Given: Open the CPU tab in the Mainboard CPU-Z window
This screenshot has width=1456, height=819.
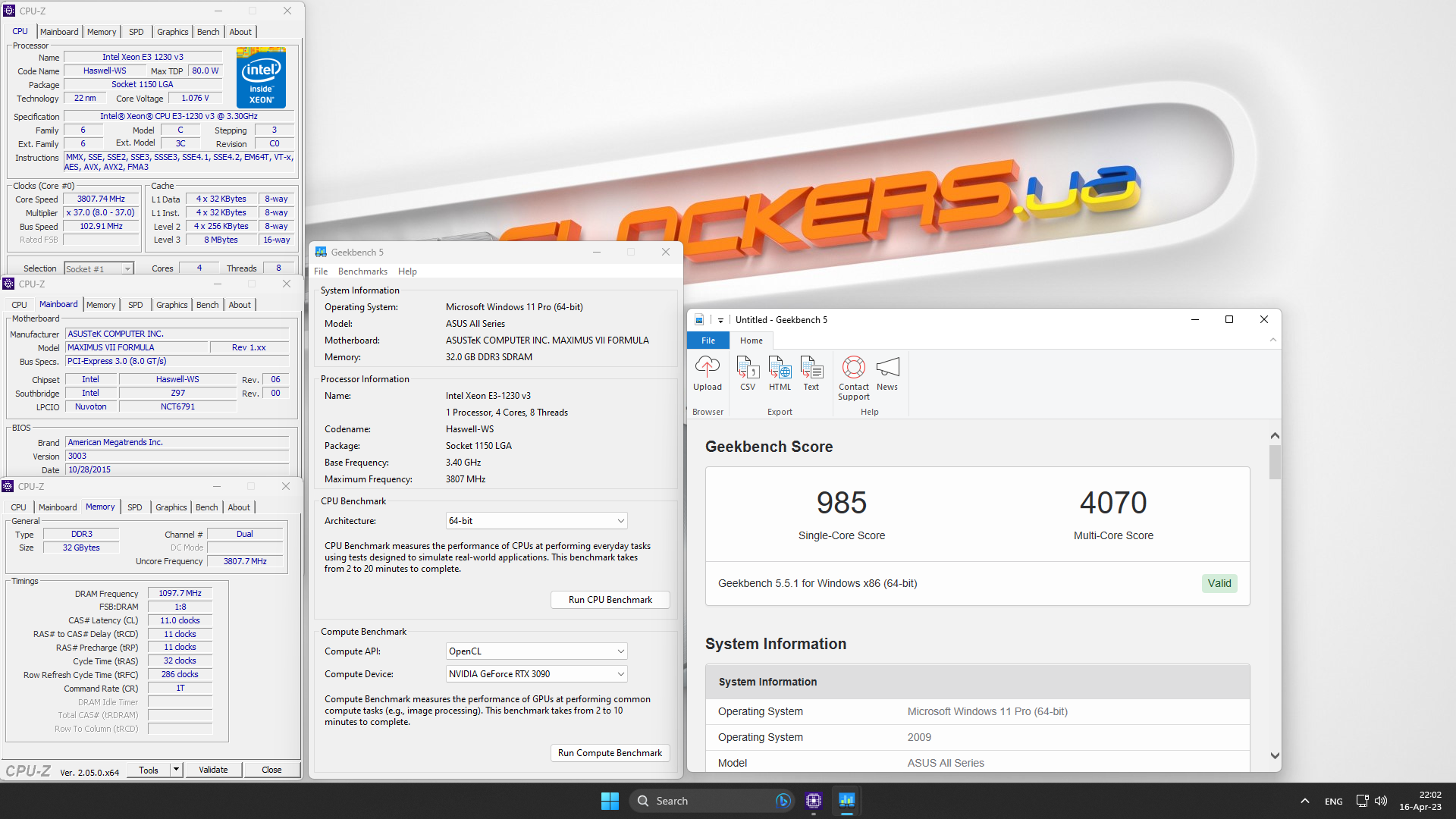Looking at the screenshot, I should [x=20, y=305].
